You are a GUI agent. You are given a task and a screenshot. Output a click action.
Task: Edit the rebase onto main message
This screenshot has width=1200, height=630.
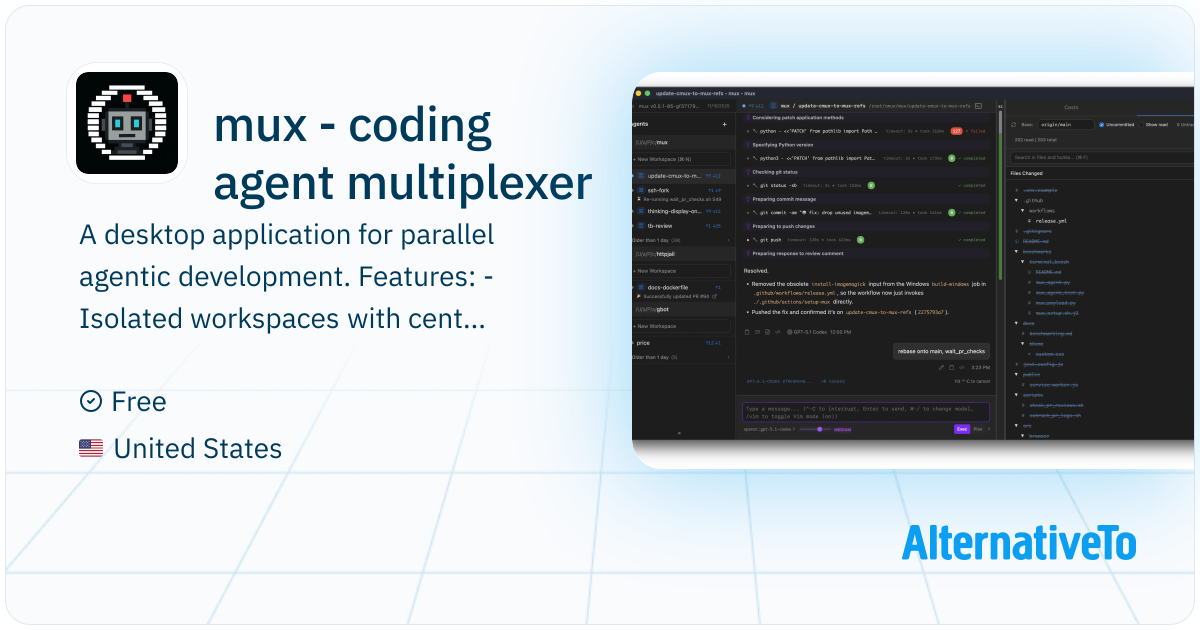click(941, 367)
